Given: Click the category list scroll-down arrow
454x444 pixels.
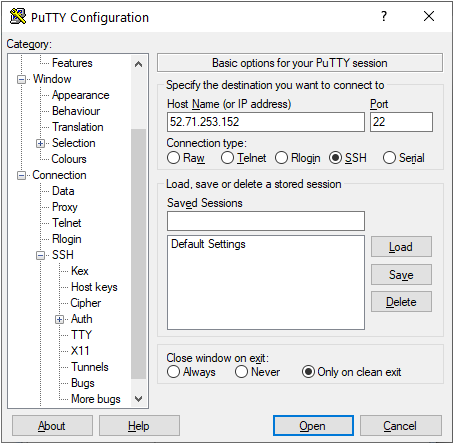Looking at the screenshot, I should point(138,399).
